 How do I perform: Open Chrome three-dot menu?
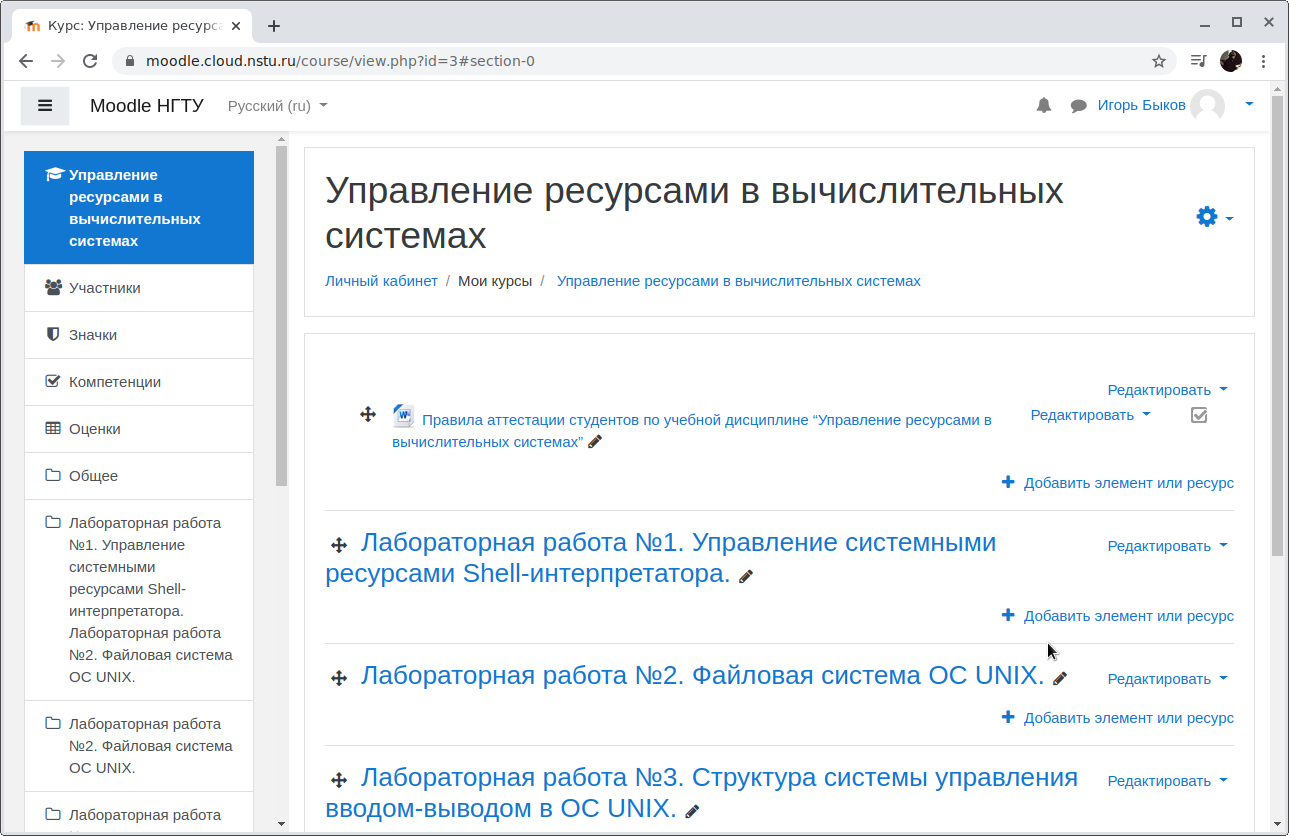tap(1265, 61)
